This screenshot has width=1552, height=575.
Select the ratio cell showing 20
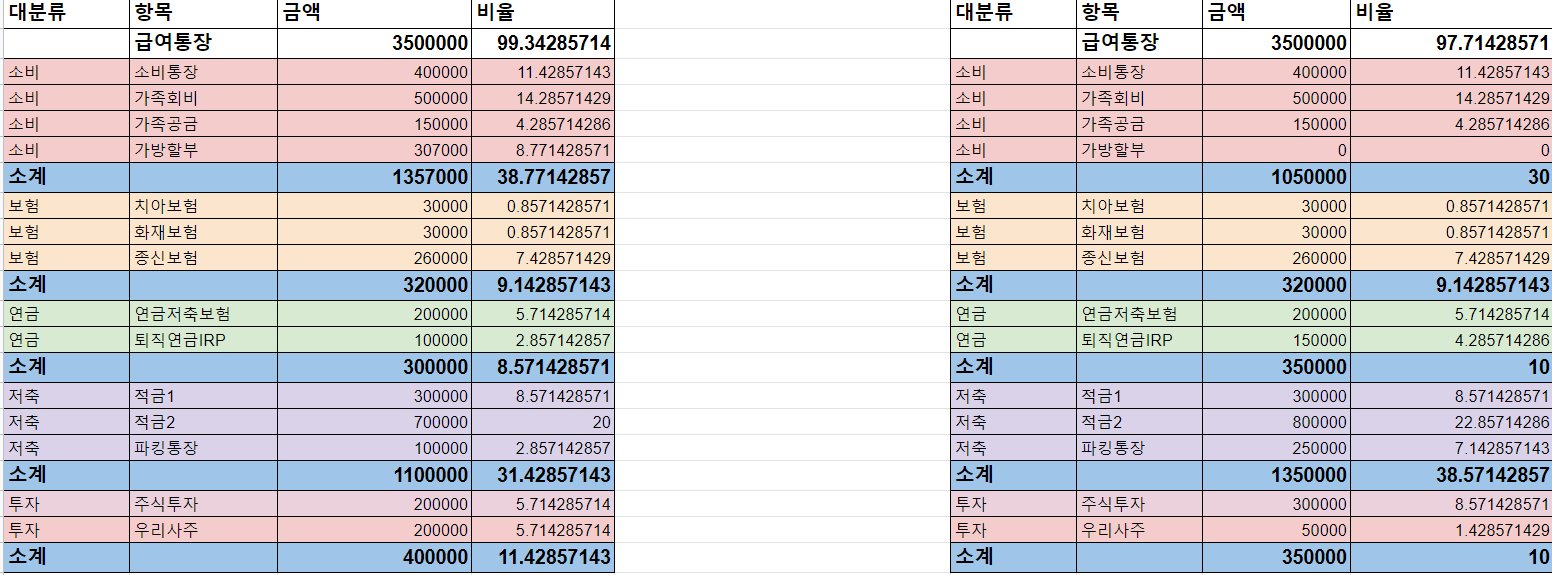542,423
